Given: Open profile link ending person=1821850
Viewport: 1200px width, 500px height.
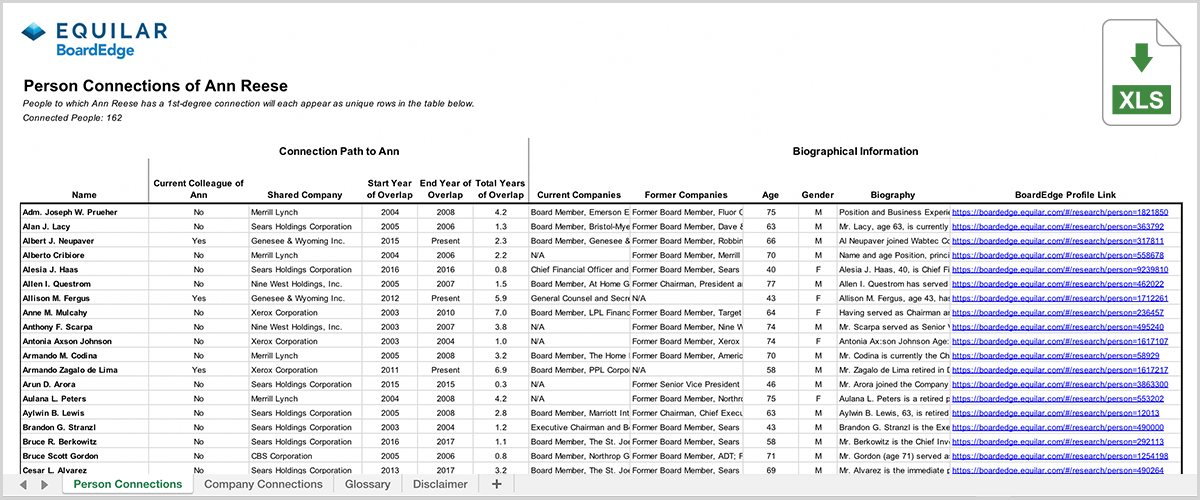Looking at the screenshot, I should tap(1060, 213).
